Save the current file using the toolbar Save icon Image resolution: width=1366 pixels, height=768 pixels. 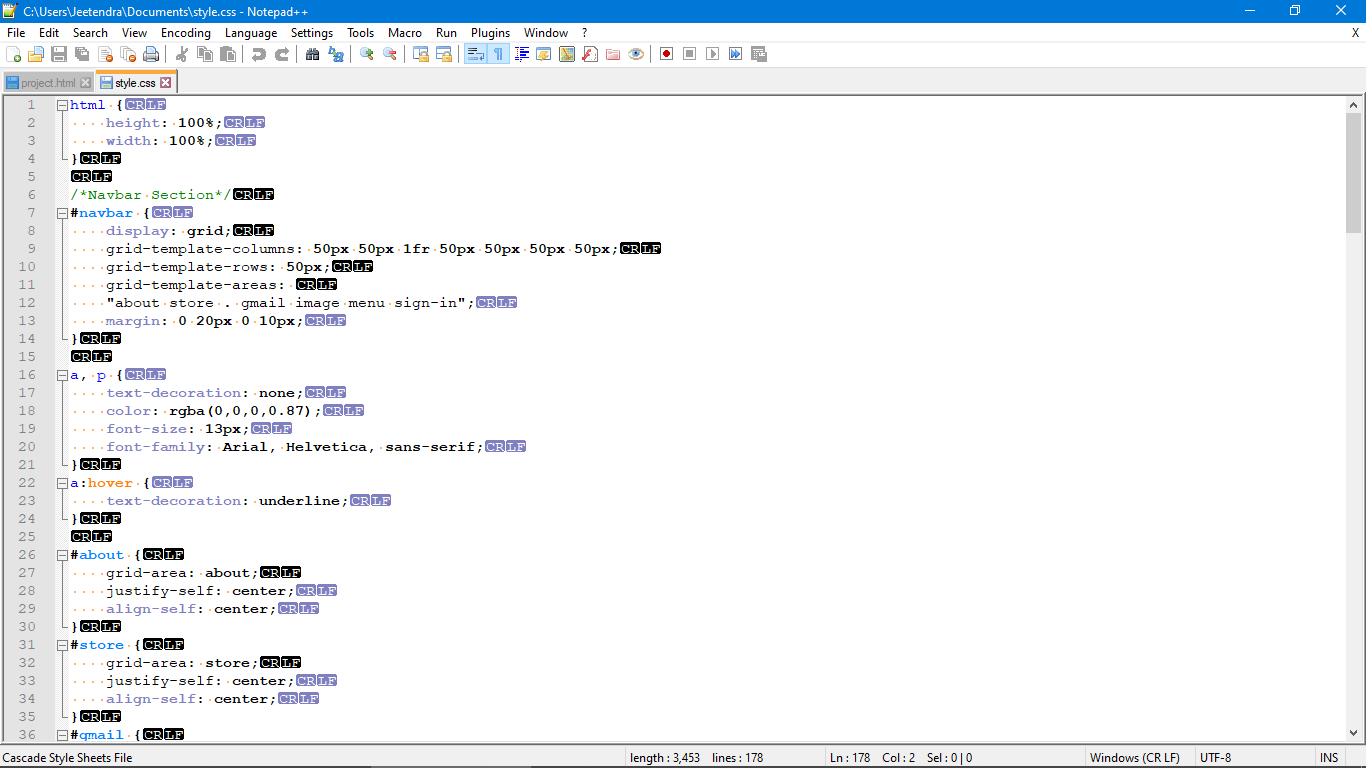[59, 54]
